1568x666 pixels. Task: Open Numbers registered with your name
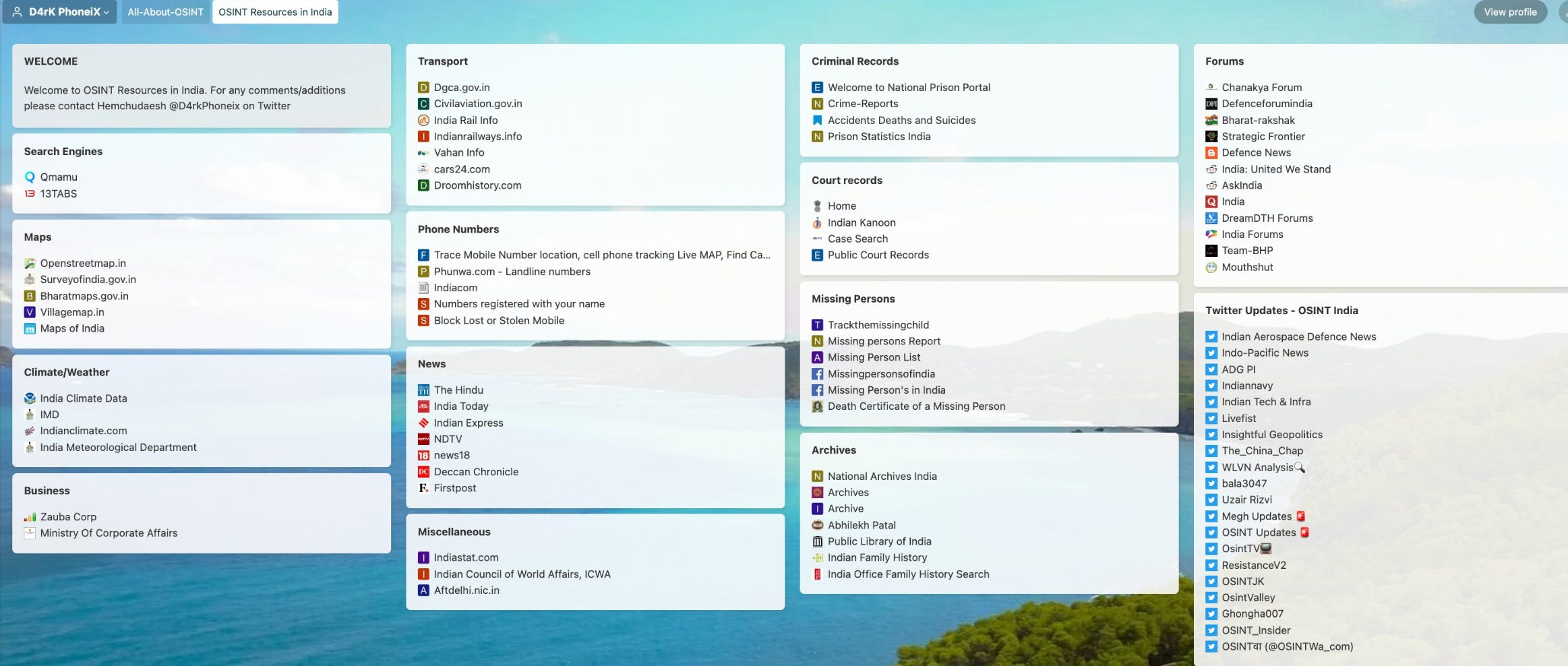pos(519,304)
